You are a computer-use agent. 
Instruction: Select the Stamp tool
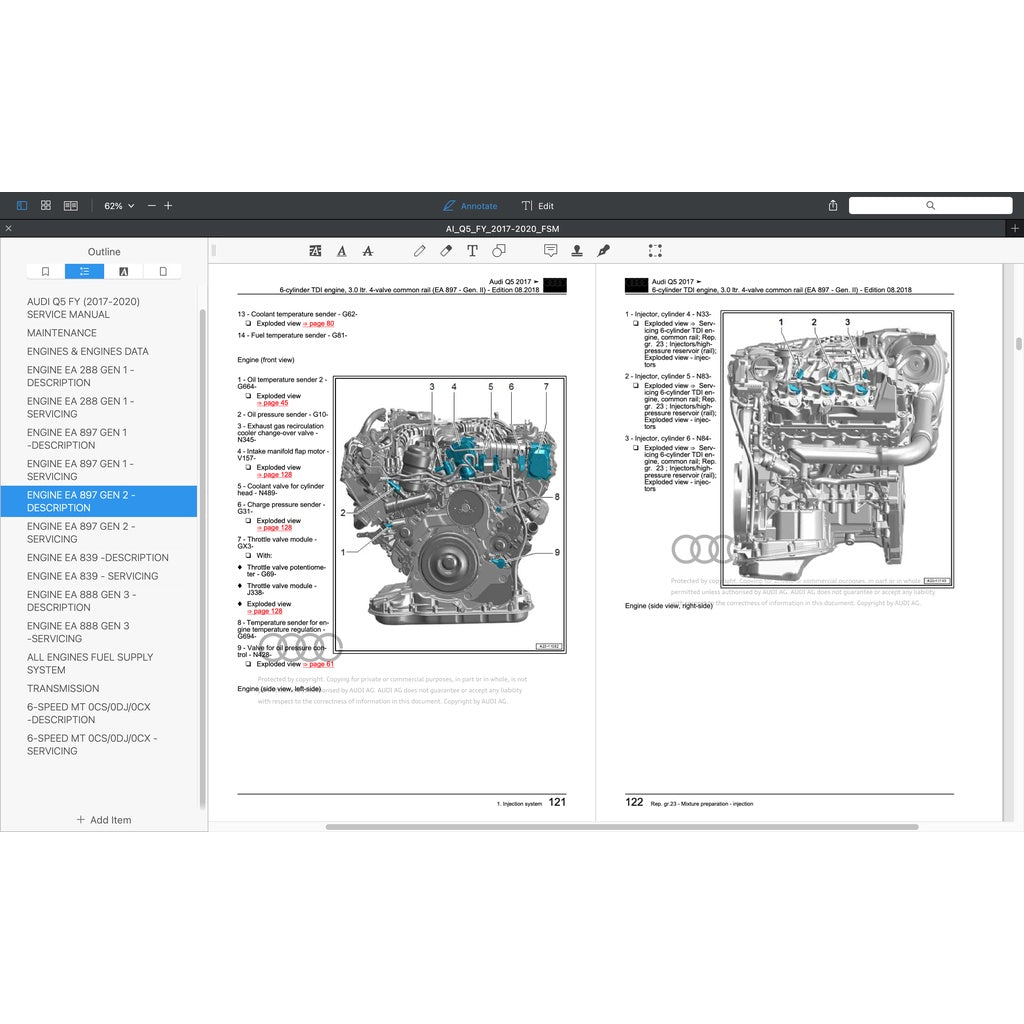coord(576,250)
